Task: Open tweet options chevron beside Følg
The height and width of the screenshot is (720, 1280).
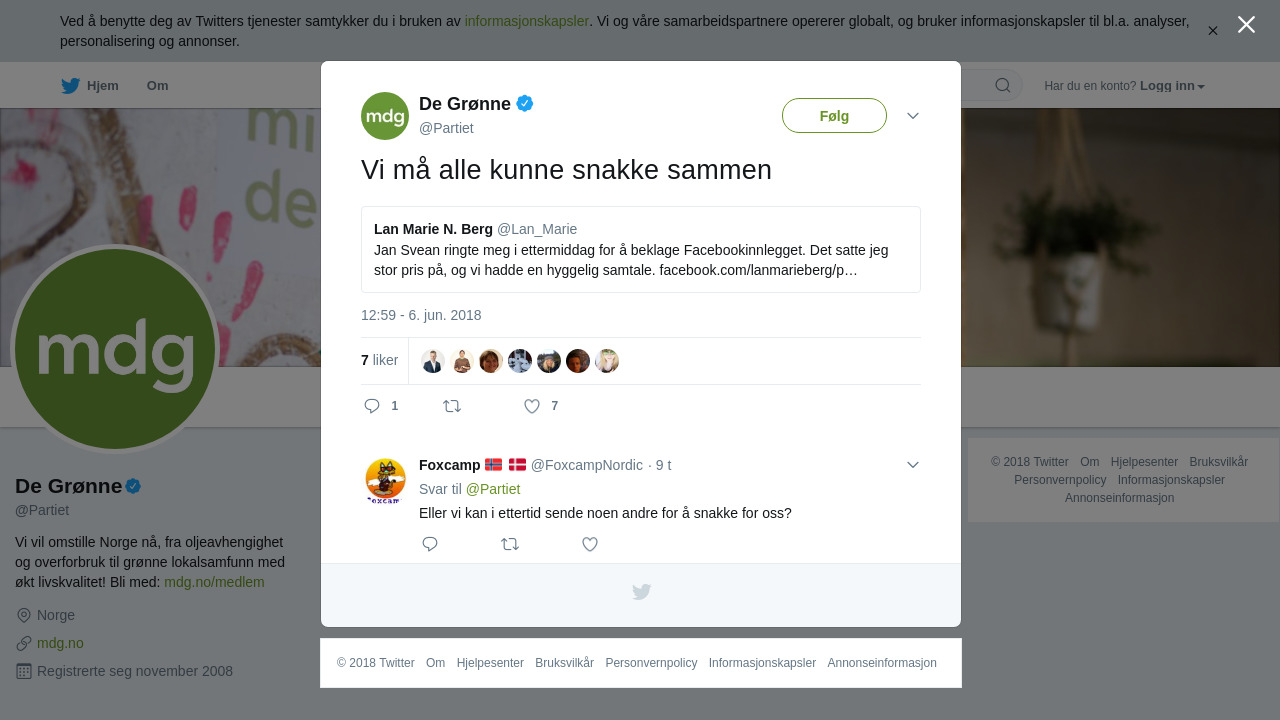Action: point(913,116)
